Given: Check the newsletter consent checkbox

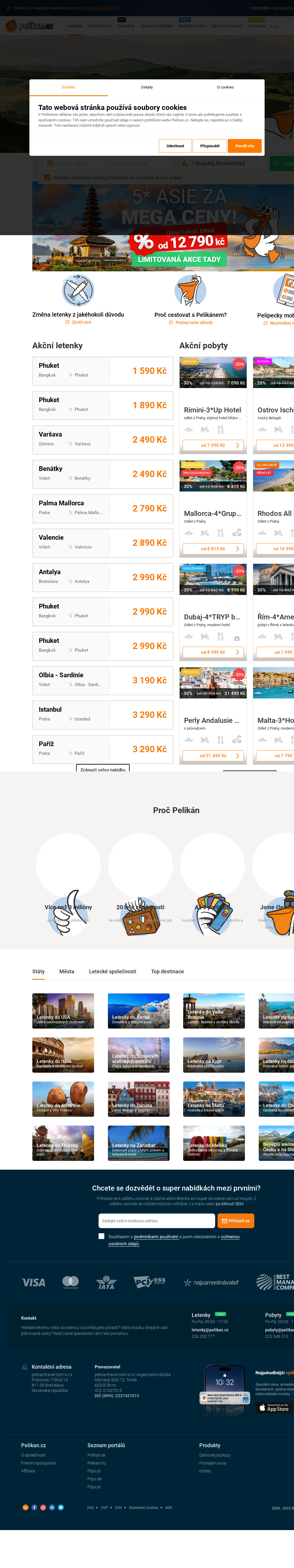Looking at the screenshot, I should coord(102,1236).
